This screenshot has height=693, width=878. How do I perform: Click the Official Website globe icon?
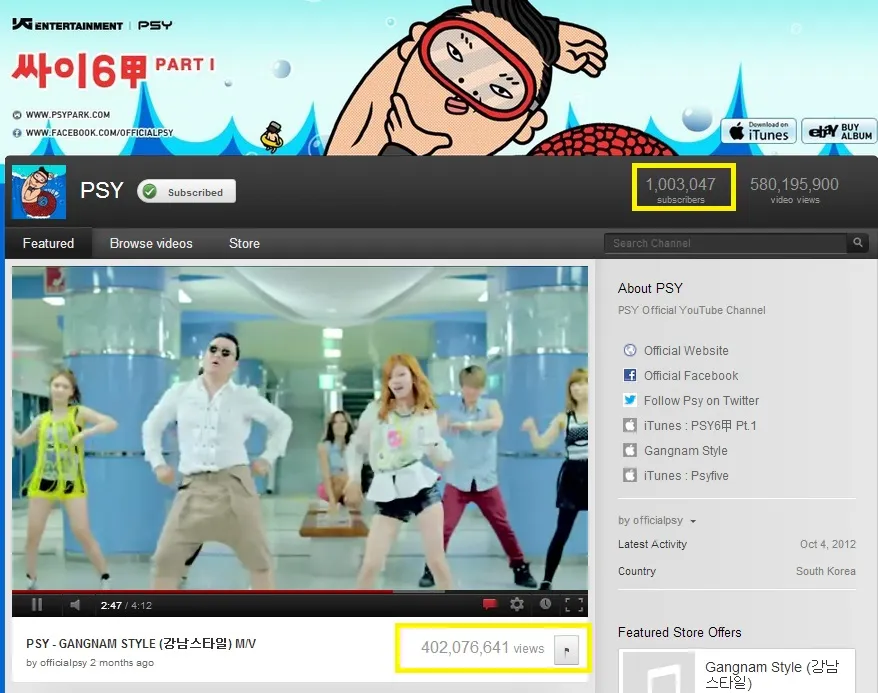coord(630,351)
